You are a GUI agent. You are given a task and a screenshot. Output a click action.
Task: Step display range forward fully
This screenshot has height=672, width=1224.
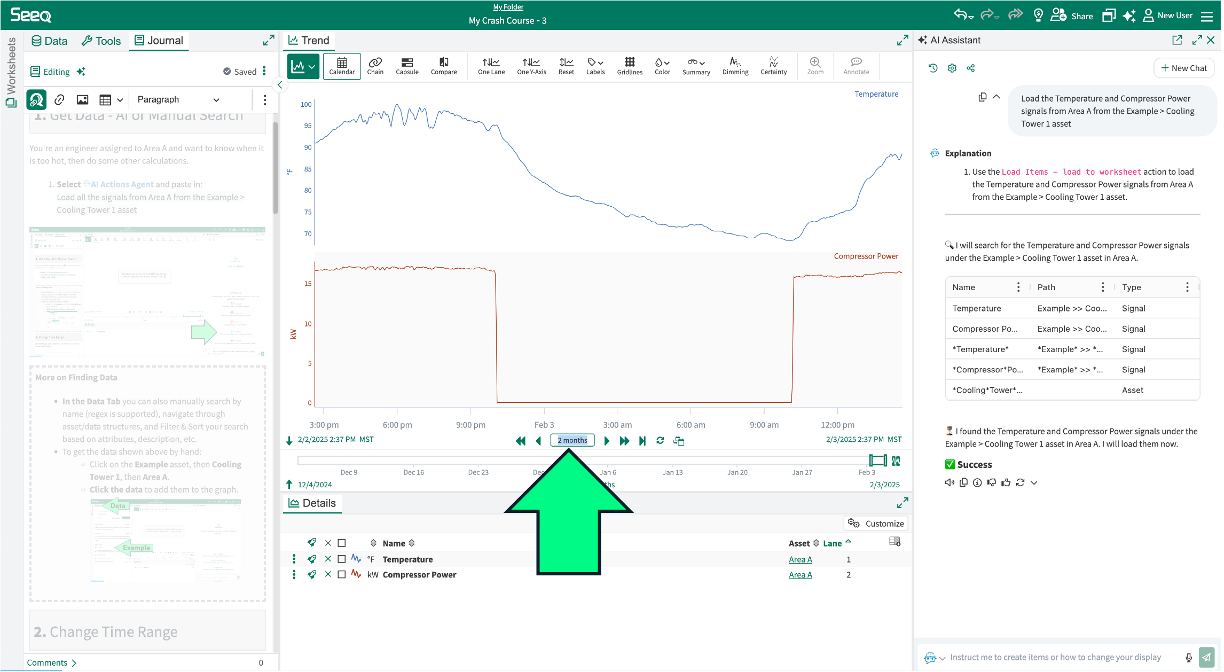tap(642, 441)
